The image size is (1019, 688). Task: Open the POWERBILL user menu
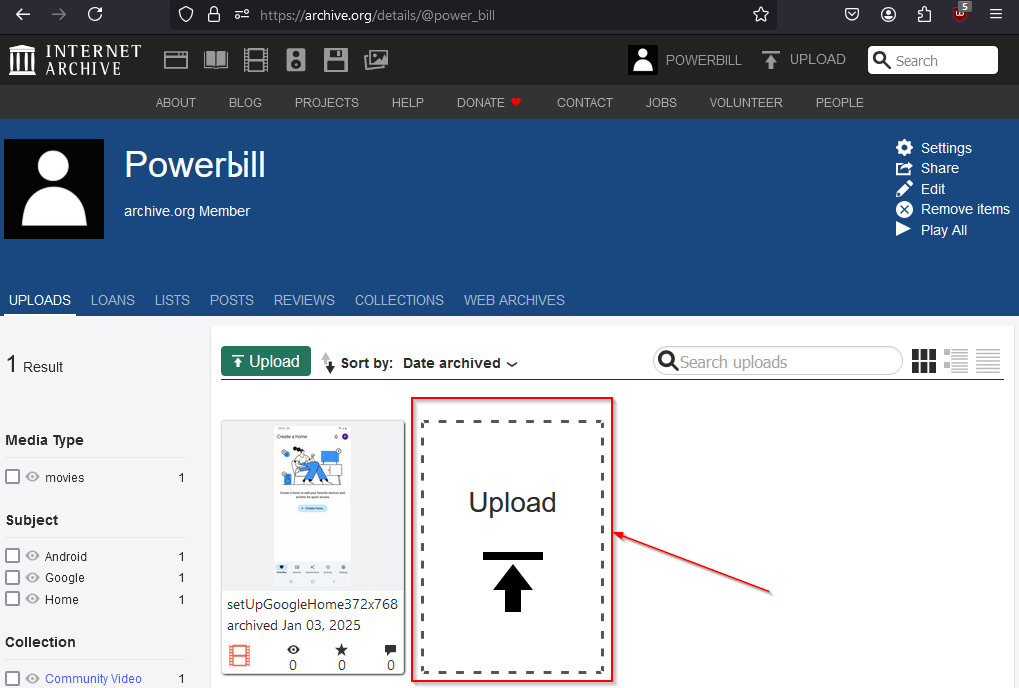coord(685,60)
